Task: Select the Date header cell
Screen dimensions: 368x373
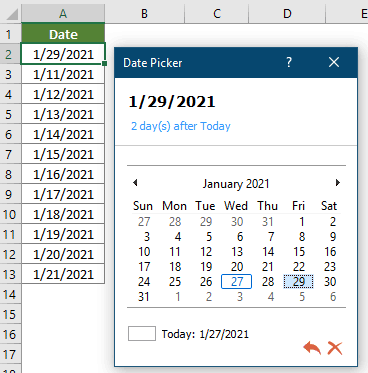Action: (63, 34)
